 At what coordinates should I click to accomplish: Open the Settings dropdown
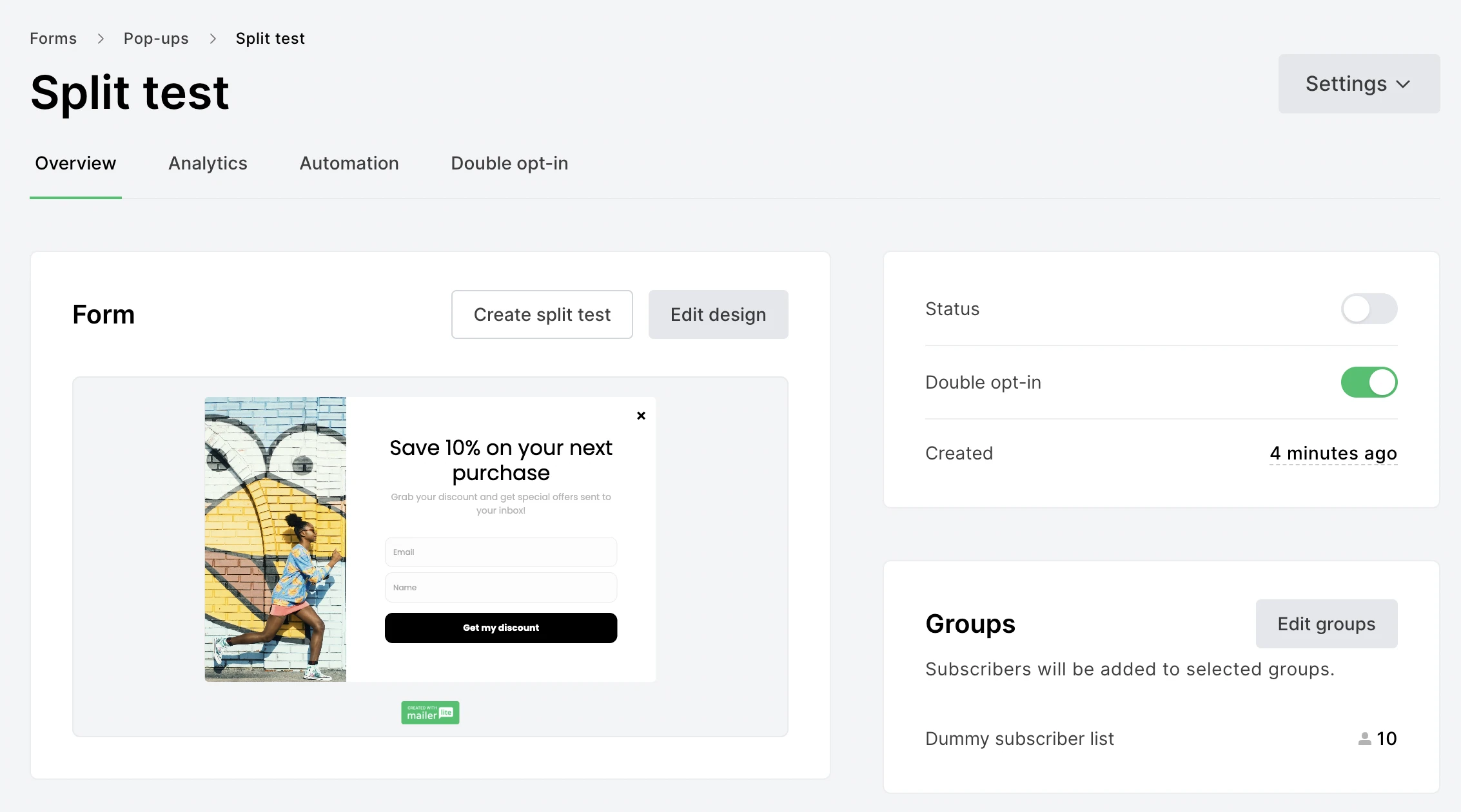click(x=1358, y=84)
